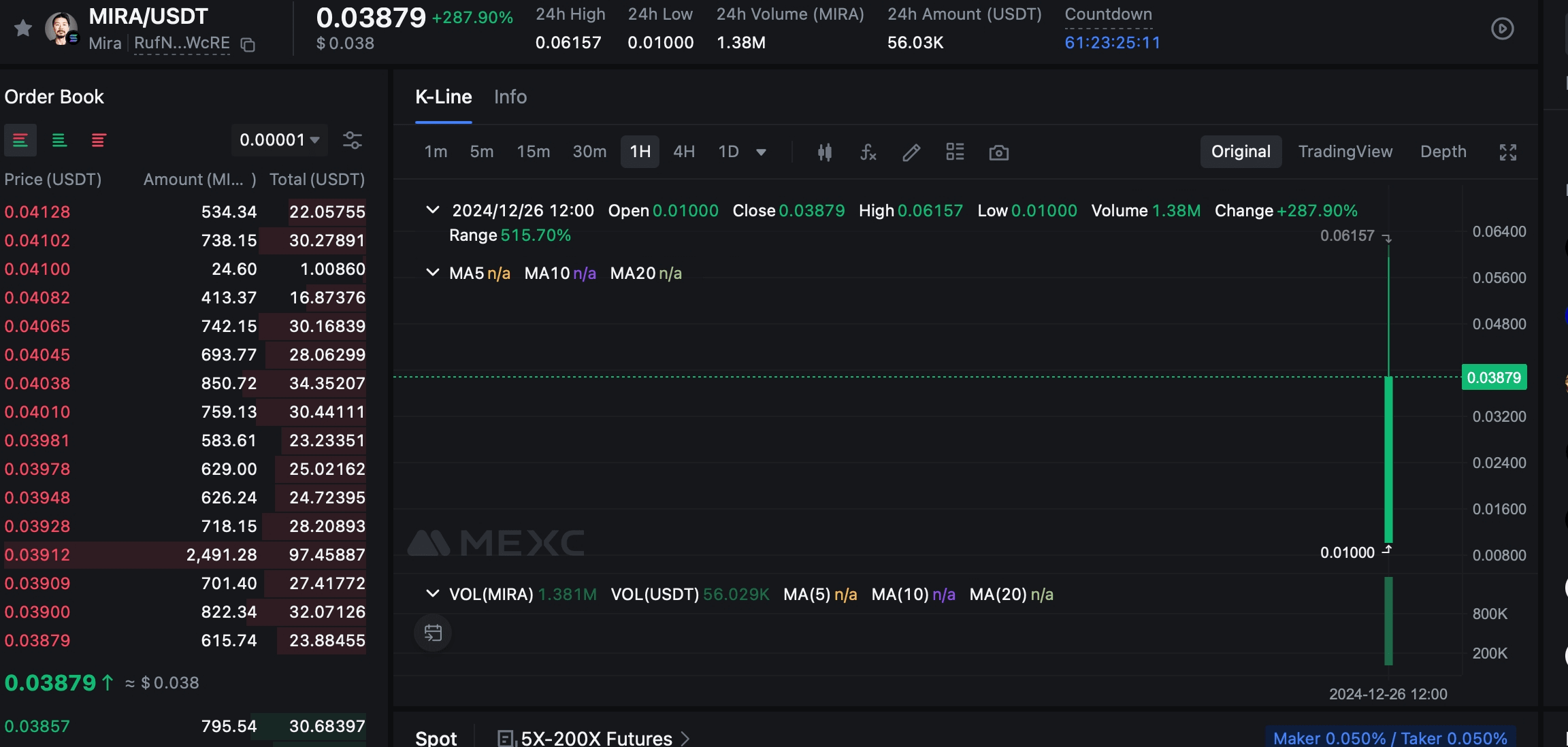
Task: Show both buy and sell orders view
Action: click(x=20, y=140)
